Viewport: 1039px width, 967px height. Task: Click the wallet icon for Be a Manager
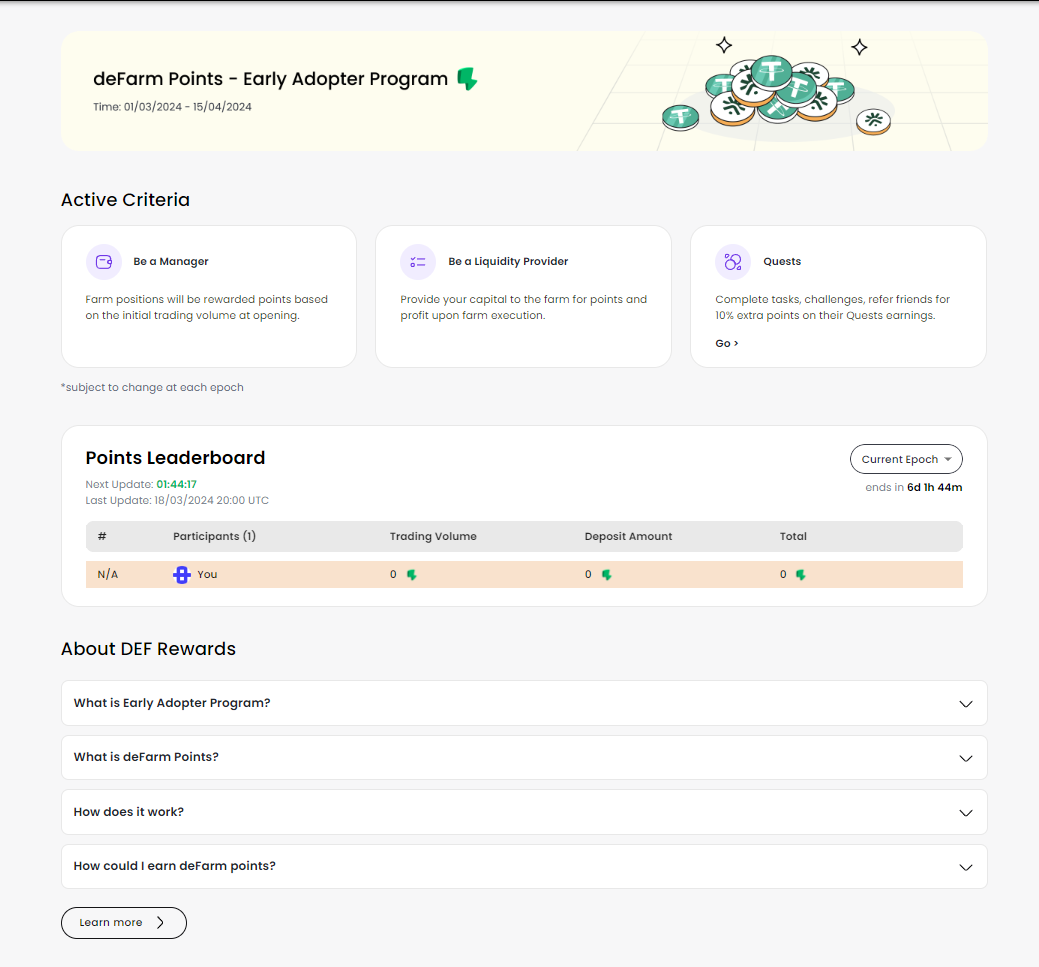click(104, 262)
